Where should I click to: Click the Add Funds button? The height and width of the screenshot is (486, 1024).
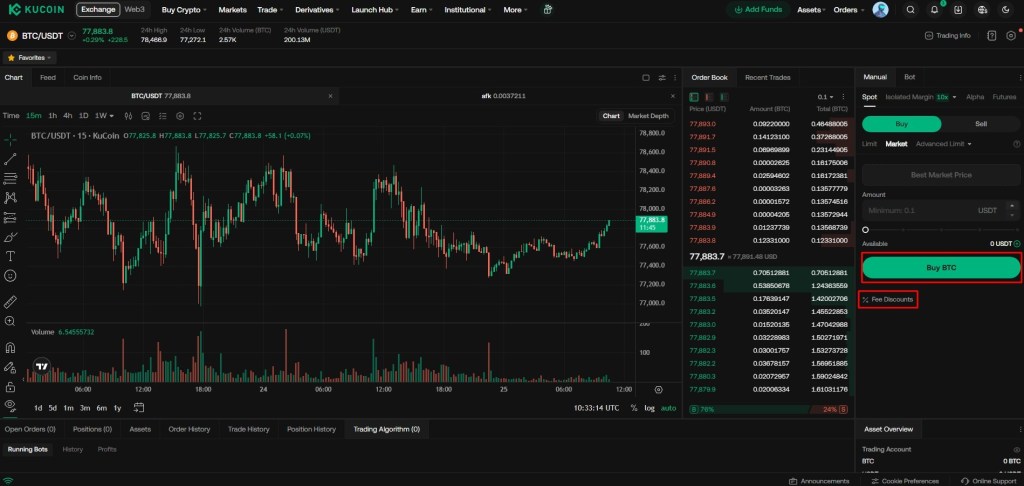[758, 10]
